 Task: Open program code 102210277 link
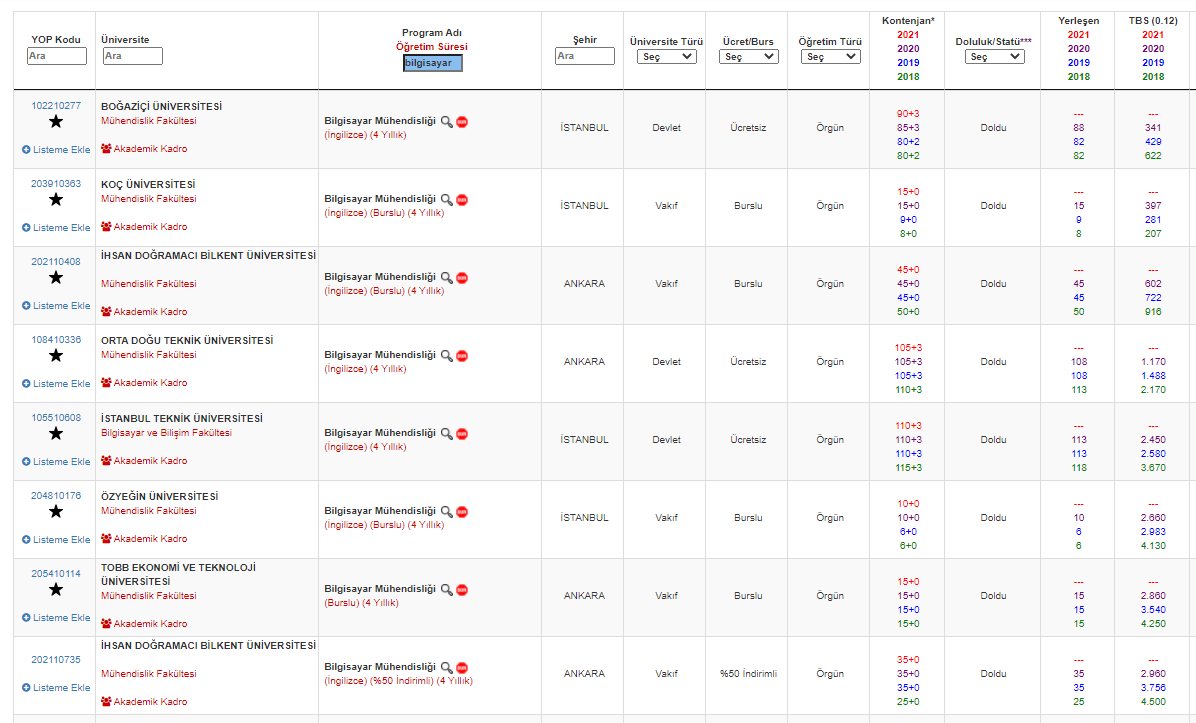[56, 106]
